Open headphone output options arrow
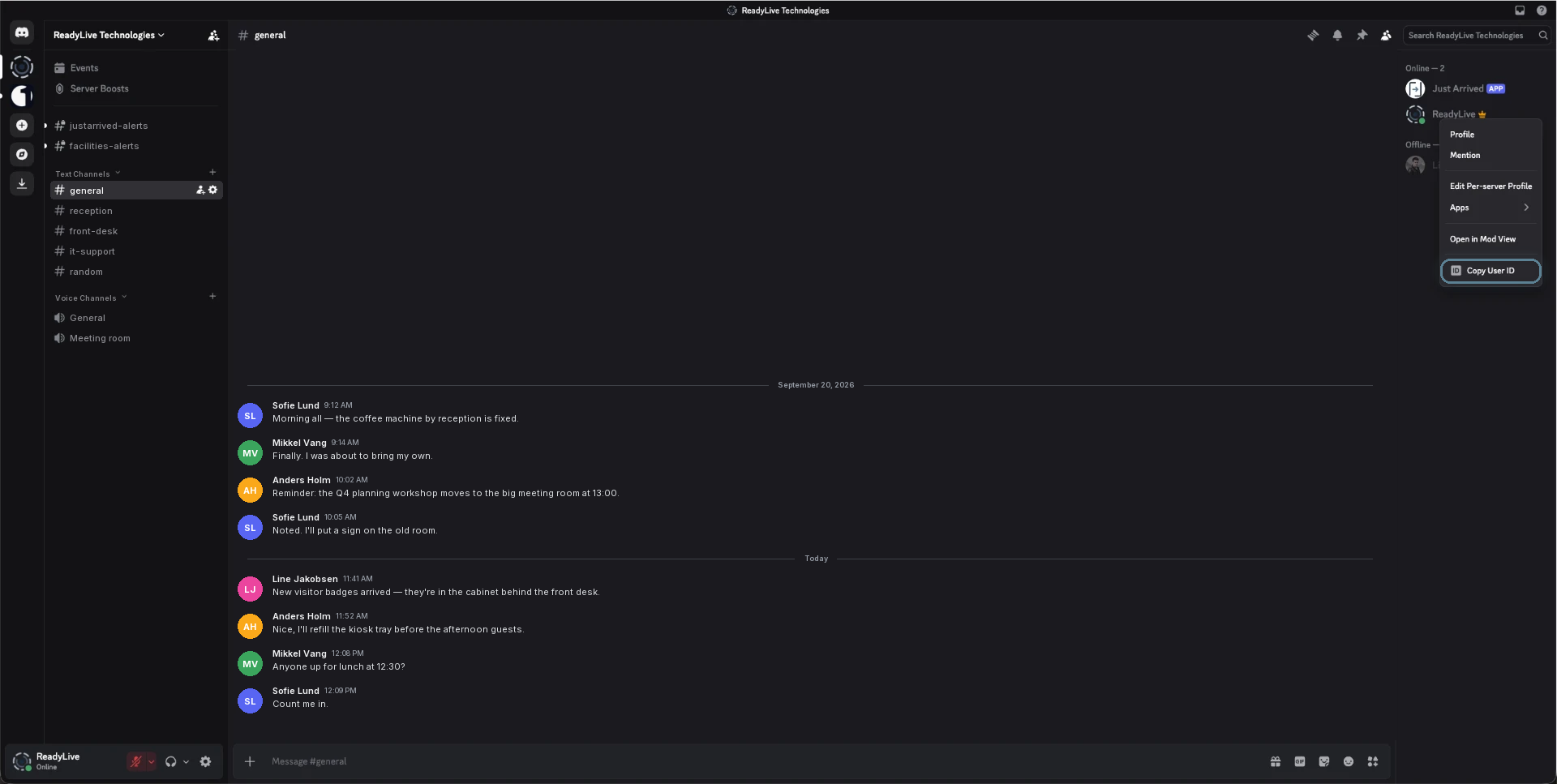 tap(186, 761)
